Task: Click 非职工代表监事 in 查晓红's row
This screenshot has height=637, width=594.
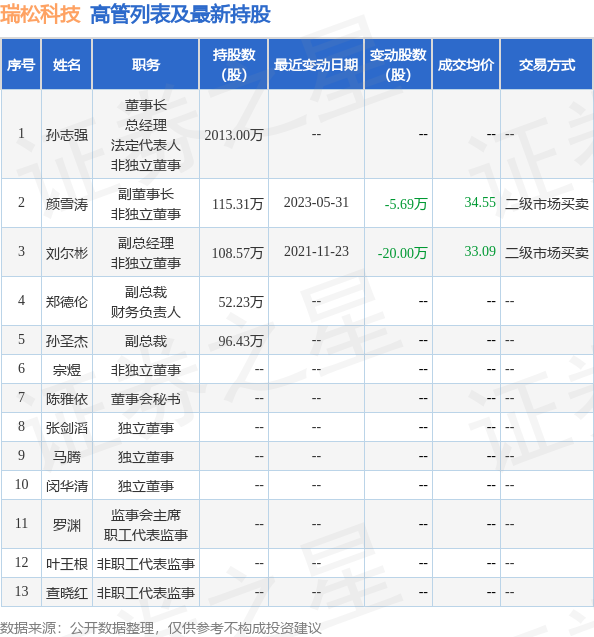Action: coord(146,593)
